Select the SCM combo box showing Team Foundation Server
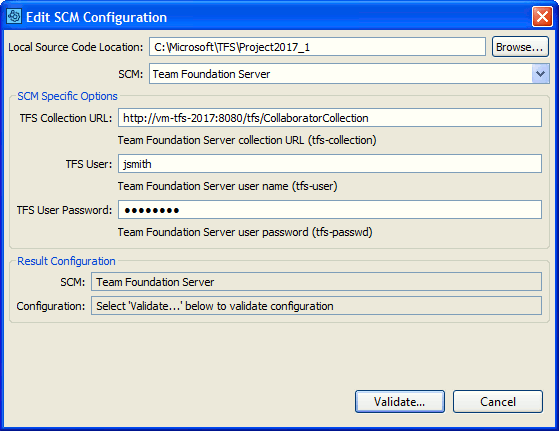Viewport: 559px width, 431px height. (349, 74)
